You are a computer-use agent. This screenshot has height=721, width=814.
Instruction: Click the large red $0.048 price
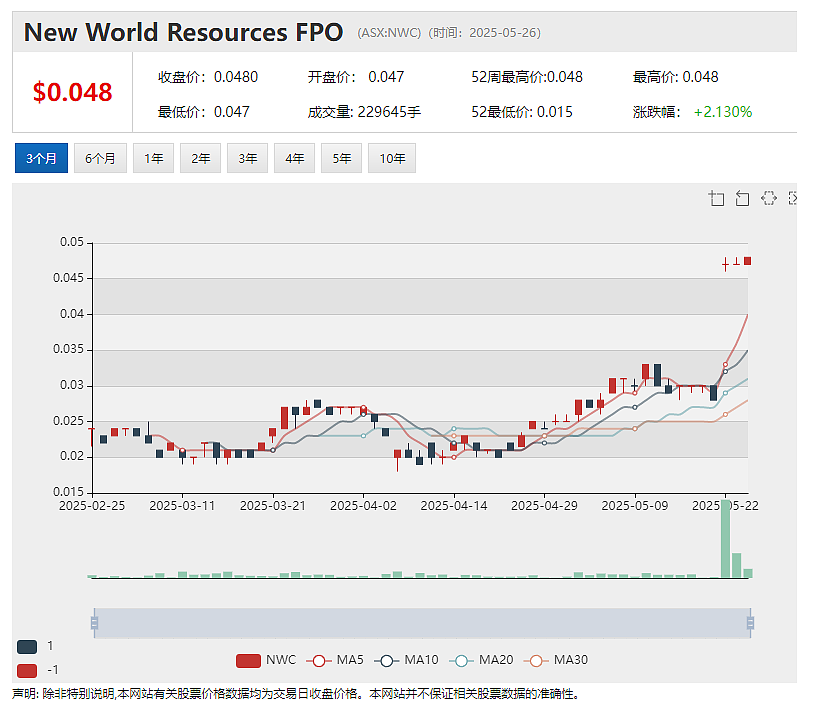tap(72, 92)
